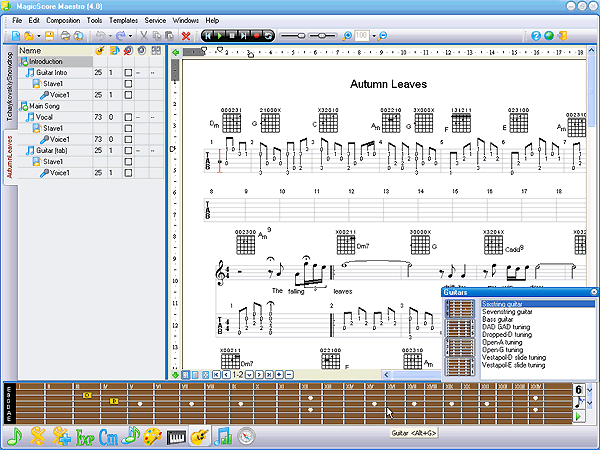Show the piano keyboard panel
Image resolution: width=600 pixels, height=450 pixels.
pyautogui.click(x=176, y=437)
